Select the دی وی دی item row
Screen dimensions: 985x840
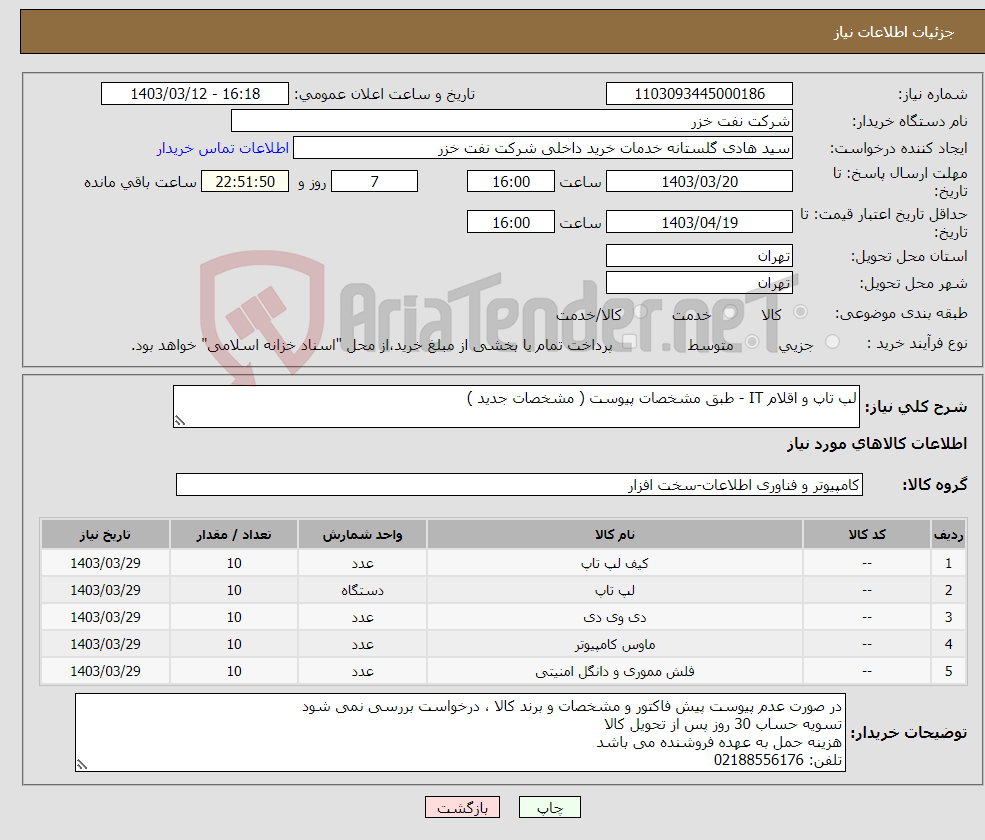click(x=503, y=617)
